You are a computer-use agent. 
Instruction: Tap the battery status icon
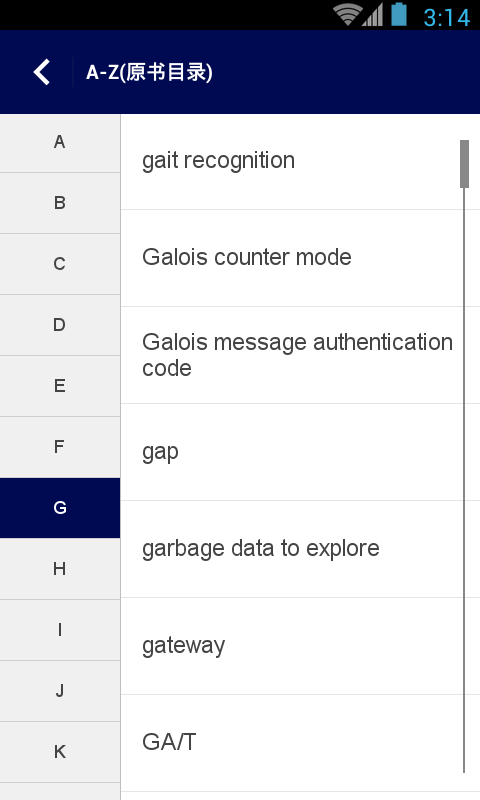pos(399,14)
